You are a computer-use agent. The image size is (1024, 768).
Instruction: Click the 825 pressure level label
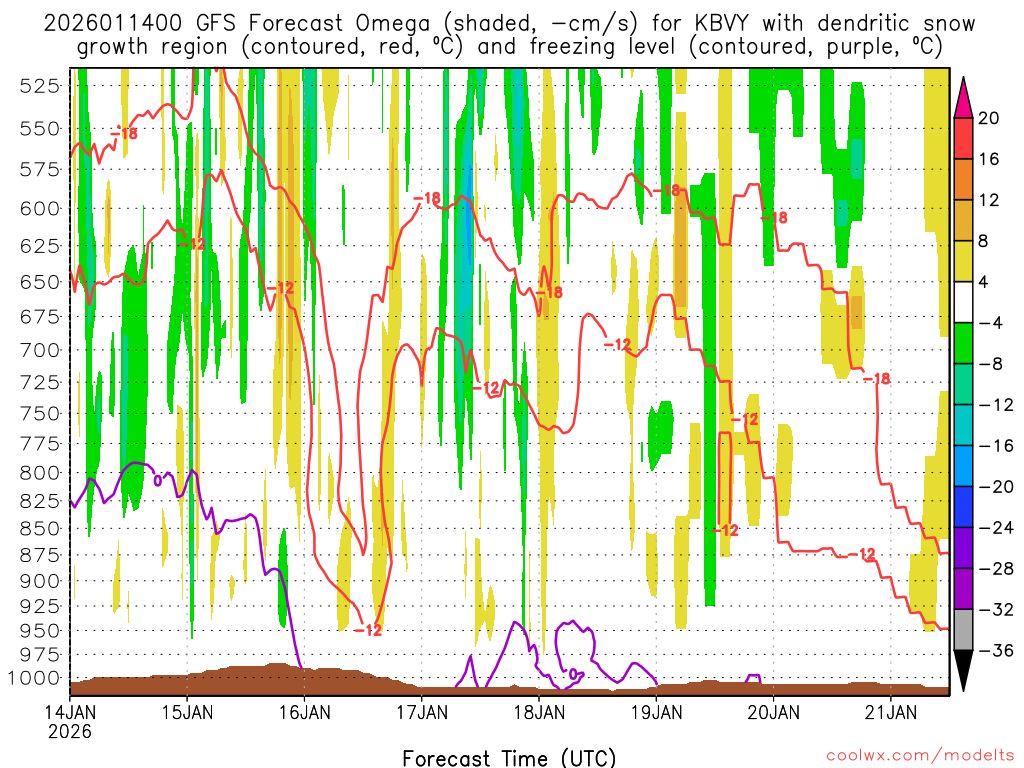[x=40, y=501]
